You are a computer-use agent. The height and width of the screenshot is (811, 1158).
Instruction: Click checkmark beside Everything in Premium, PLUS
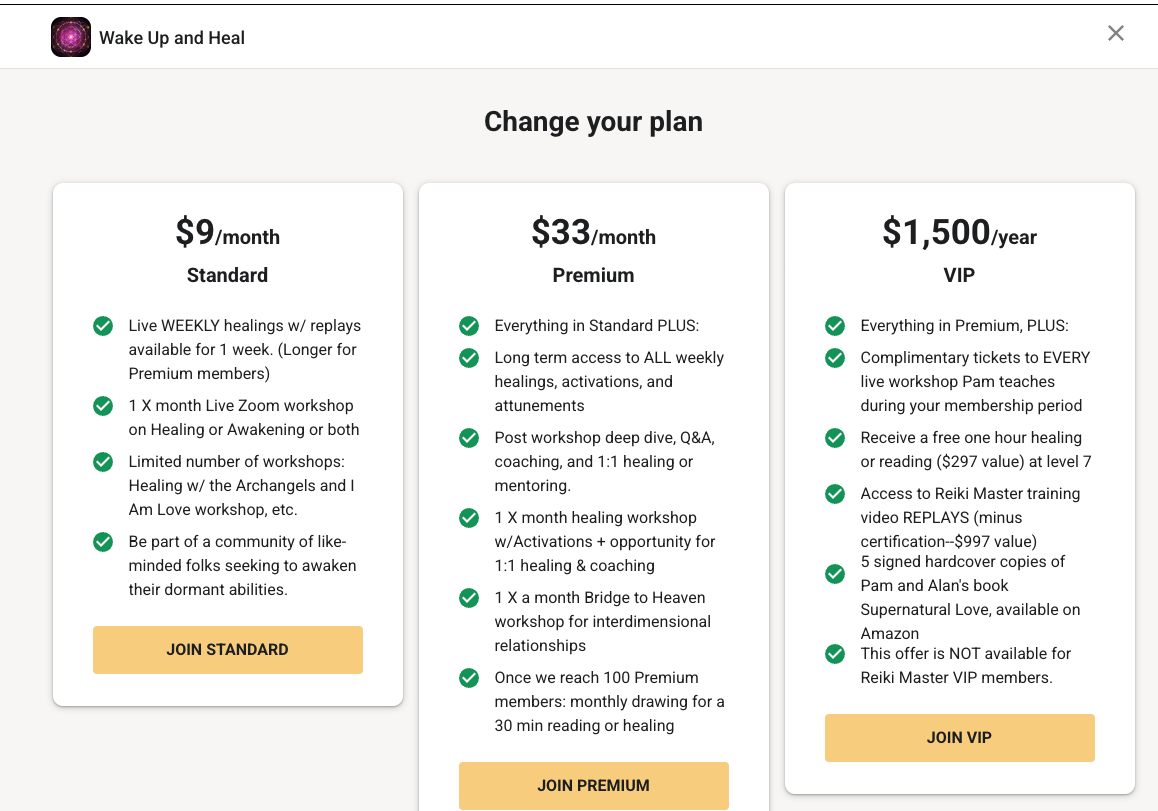[x=835, y=326]
